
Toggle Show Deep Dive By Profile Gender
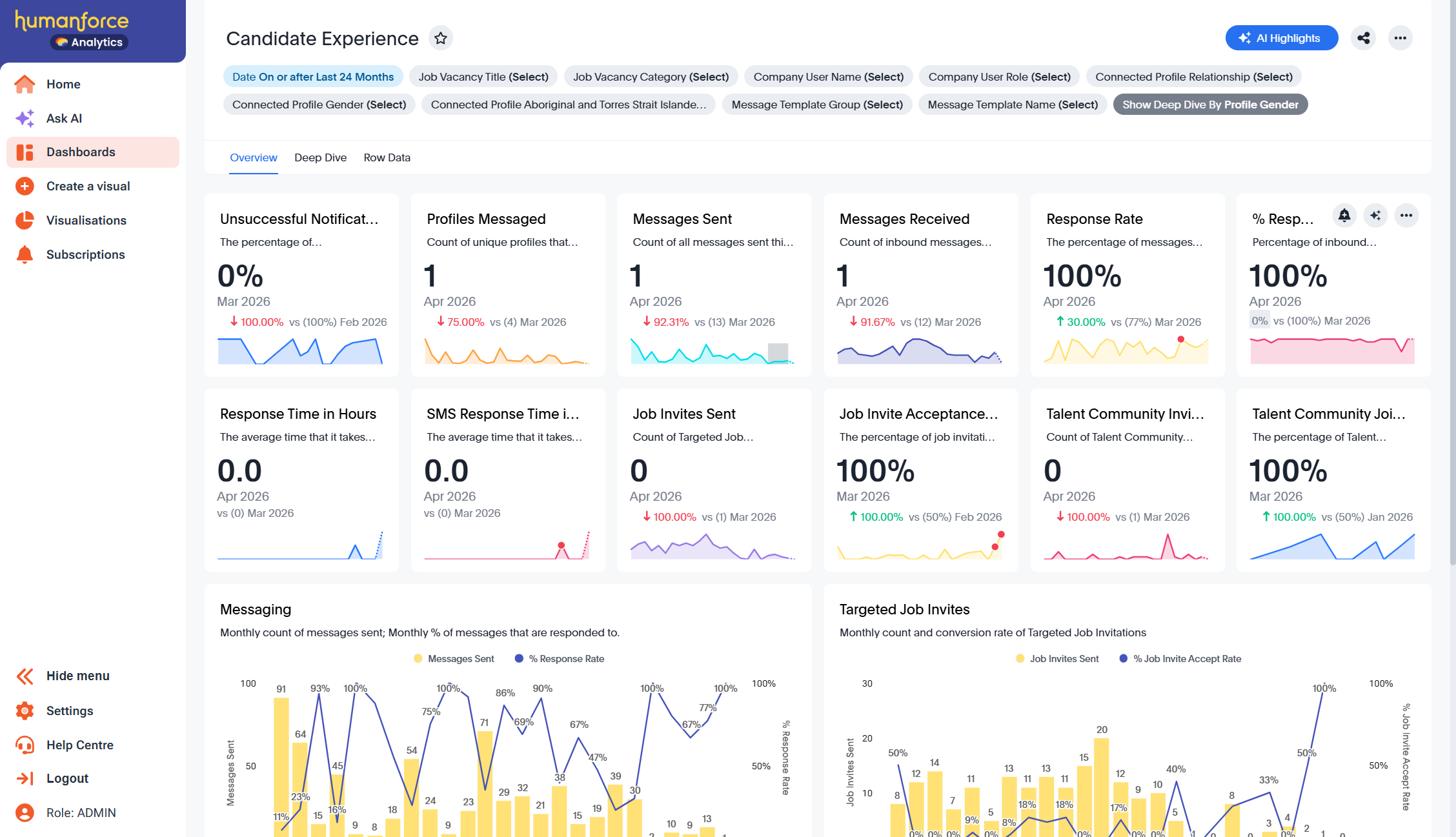(1210, 105)
